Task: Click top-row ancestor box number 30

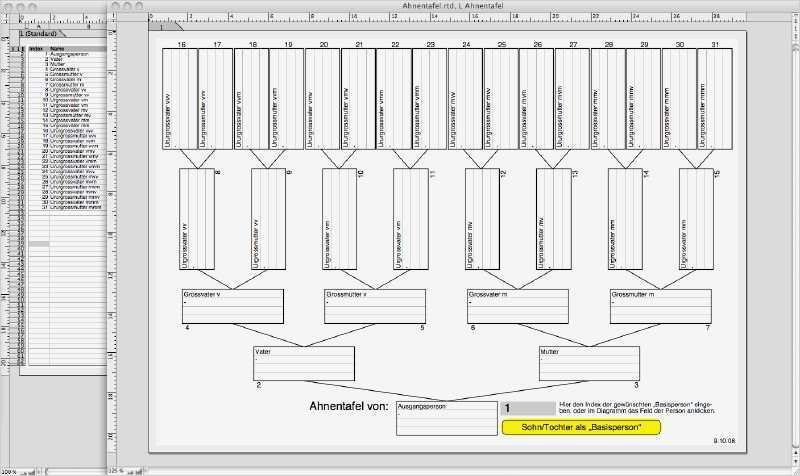Action: pyautogui.click(x=680, y=99)
